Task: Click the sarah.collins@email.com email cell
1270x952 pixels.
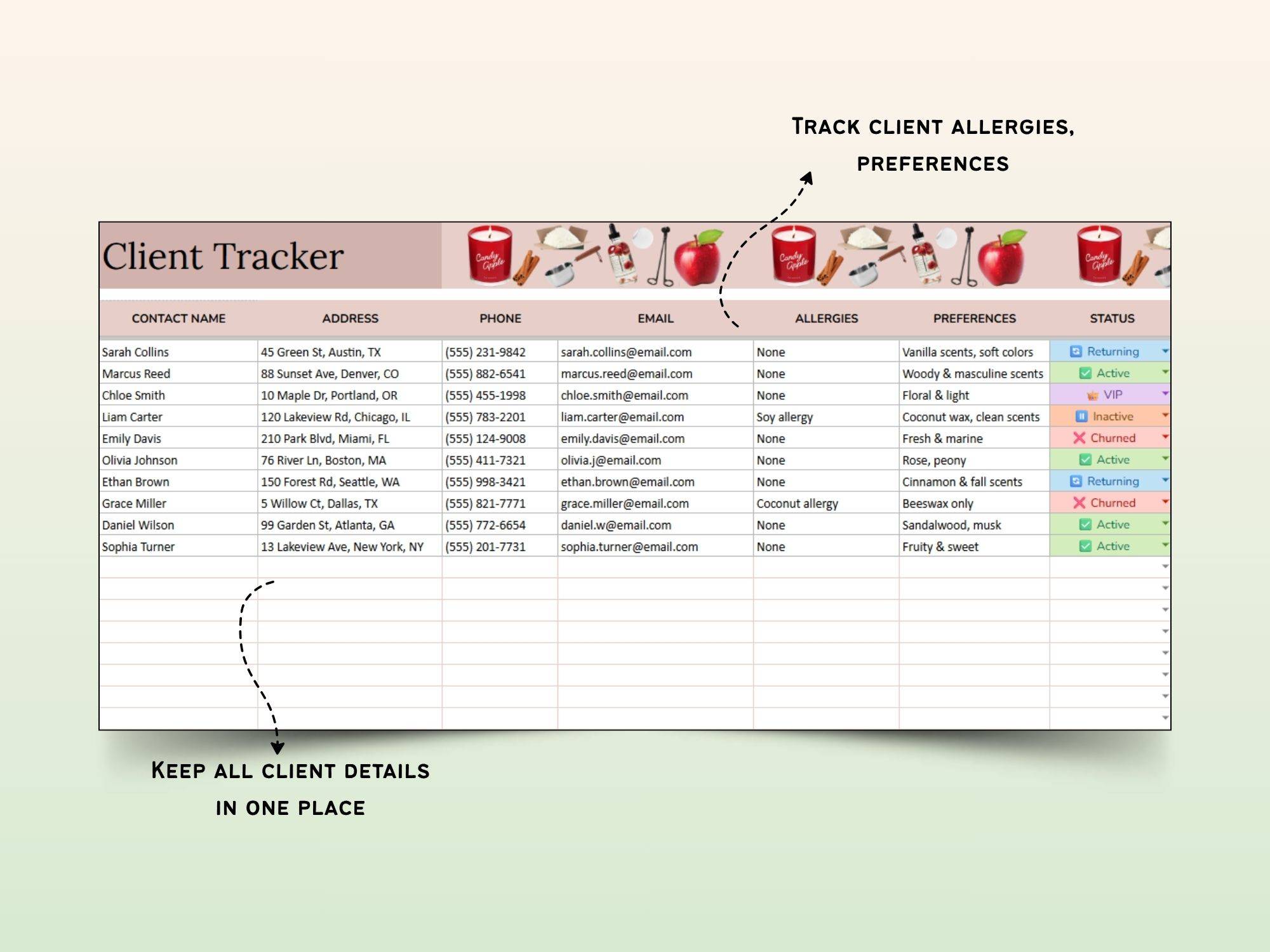Action: (x=625, y=352)
